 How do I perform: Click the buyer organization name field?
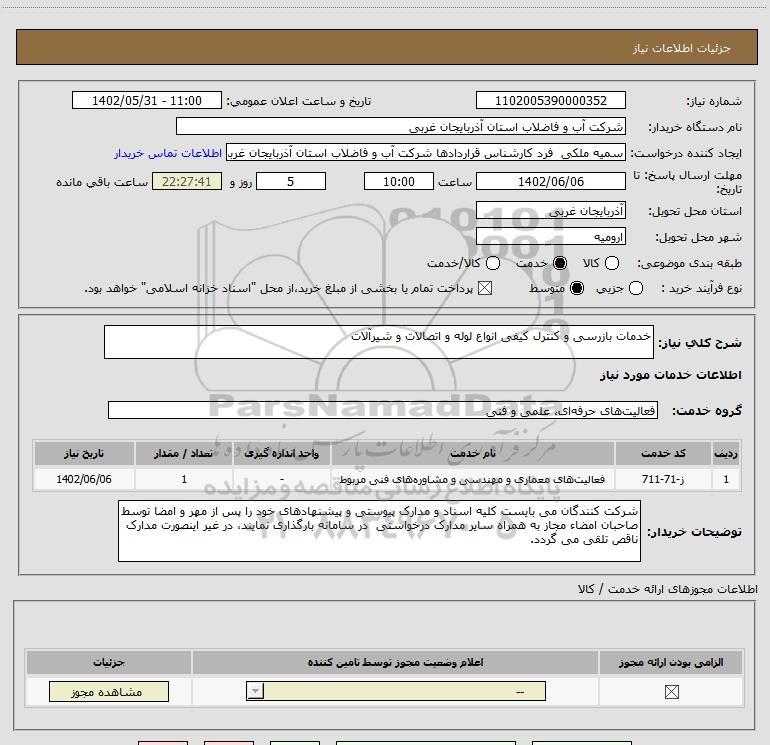(x=401, y=127)
